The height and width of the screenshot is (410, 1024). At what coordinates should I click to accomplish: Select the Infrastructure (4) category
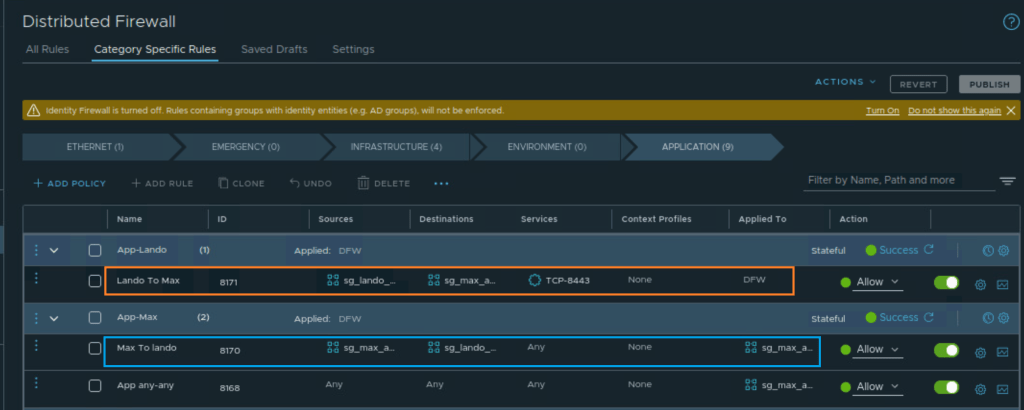tap(396, 147)
